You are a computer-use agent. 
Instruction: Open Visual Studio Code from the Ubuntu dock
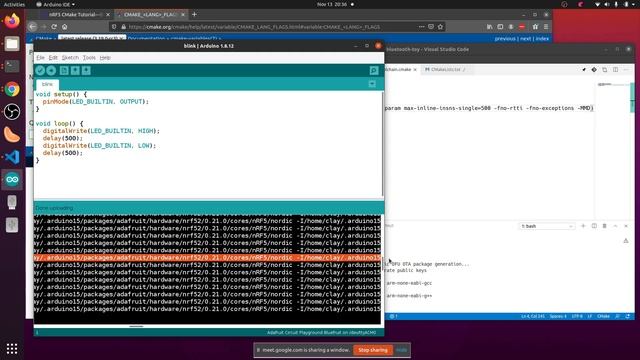coord(12,157)
